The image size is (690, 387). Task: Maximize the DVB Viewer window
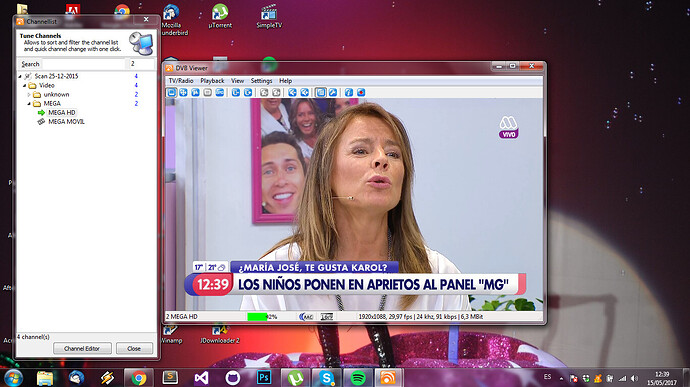click(512, 66)
